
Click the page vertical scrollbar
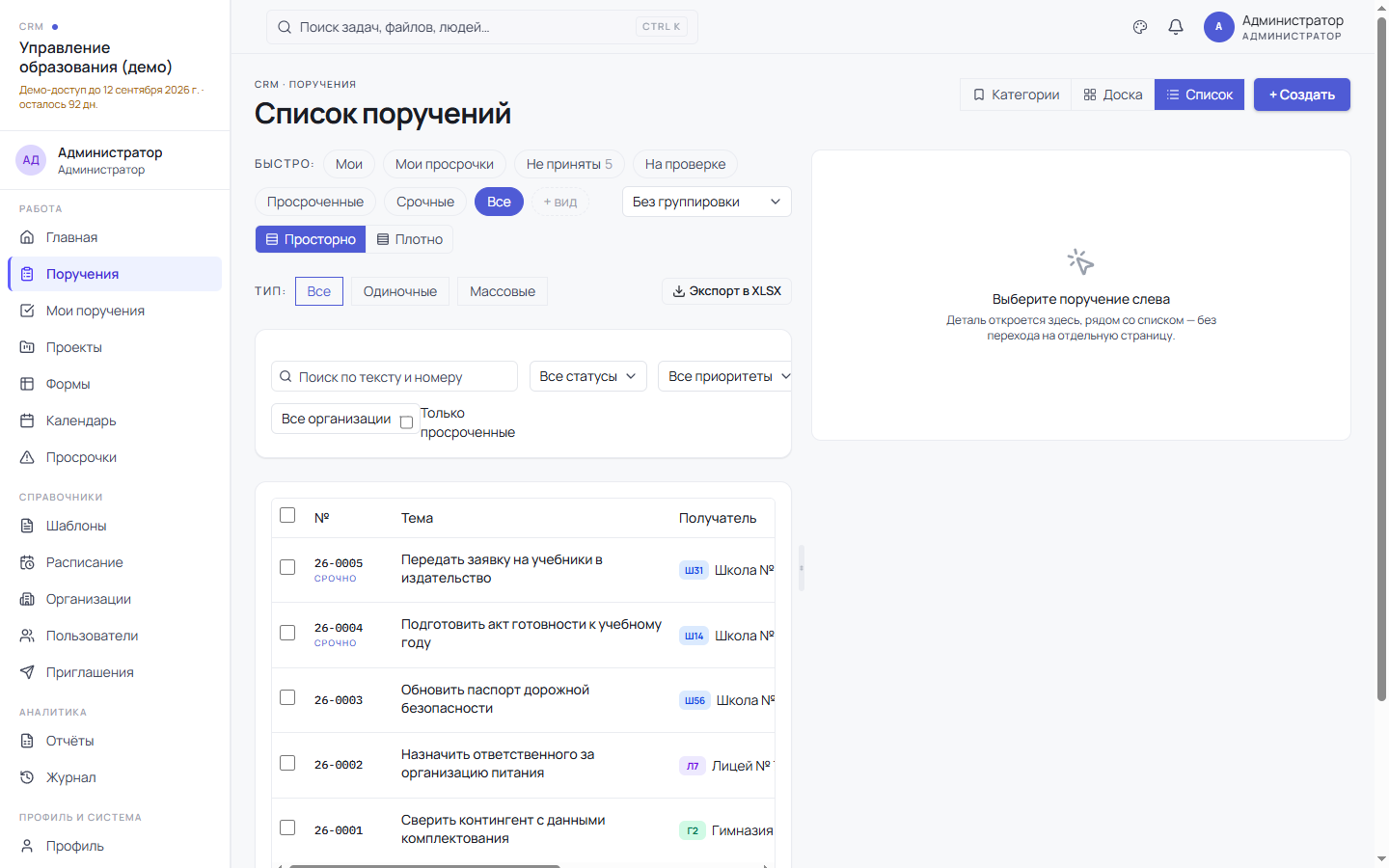tap(1381, 357)
